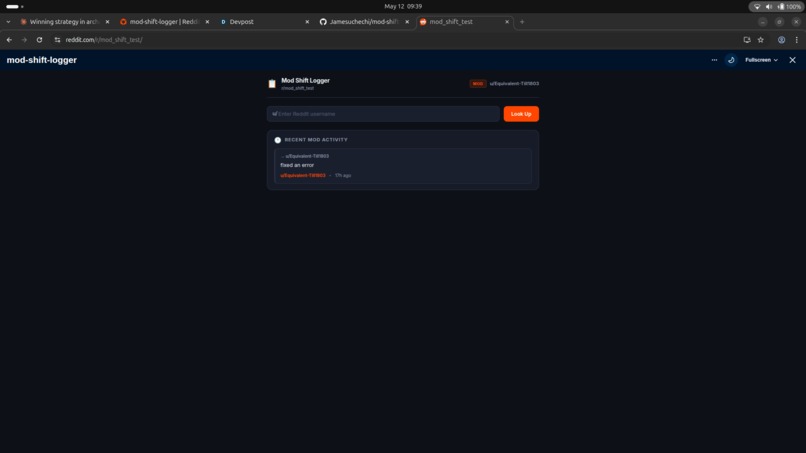Click the install app icon in address bar
The image size is (806, 453).
747,40
